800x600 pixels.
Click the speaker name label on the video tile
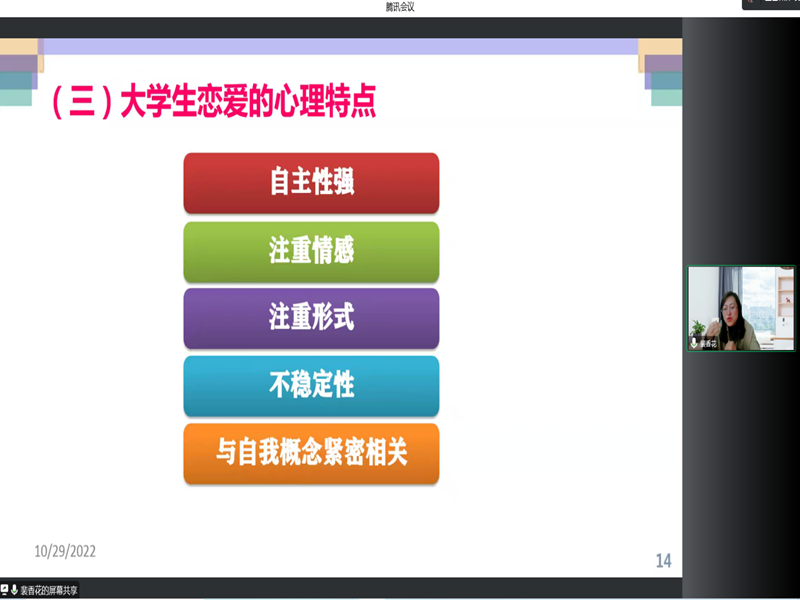click(708, 343)
